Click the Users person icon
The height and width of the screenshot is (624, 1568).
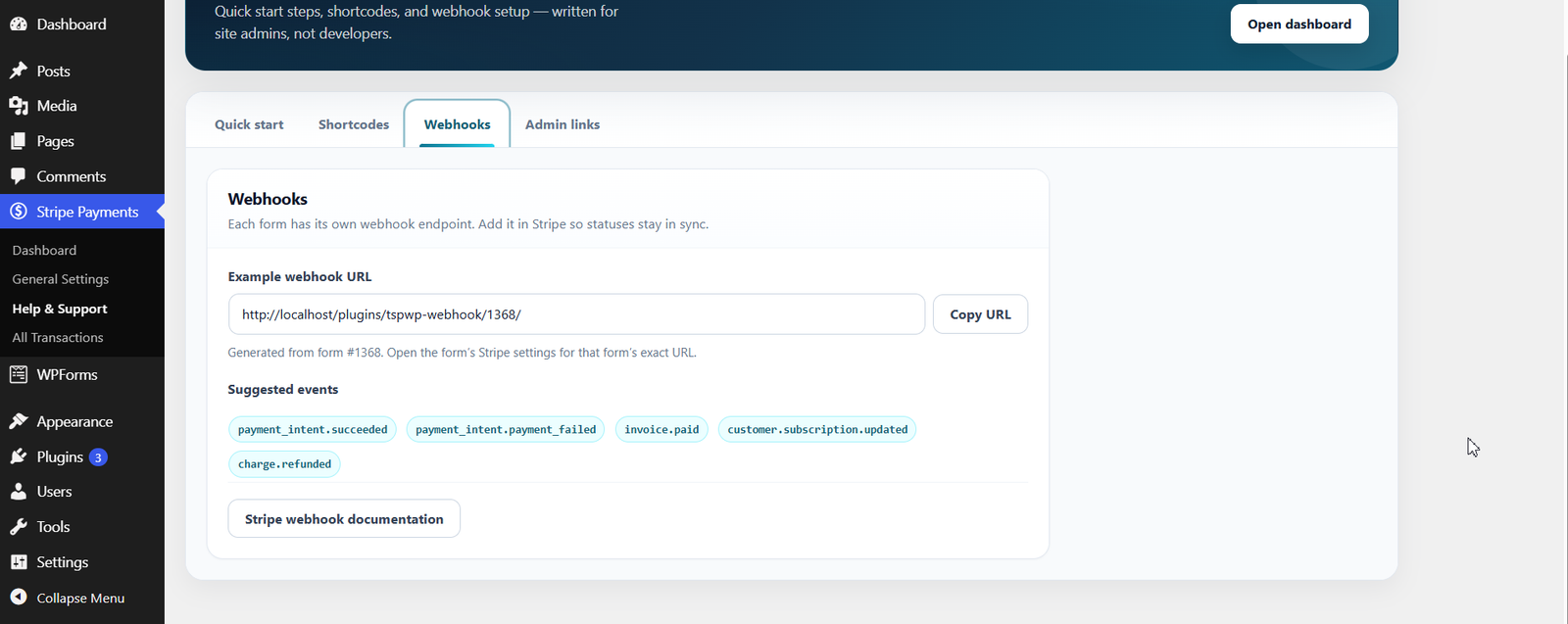(18, 492)
